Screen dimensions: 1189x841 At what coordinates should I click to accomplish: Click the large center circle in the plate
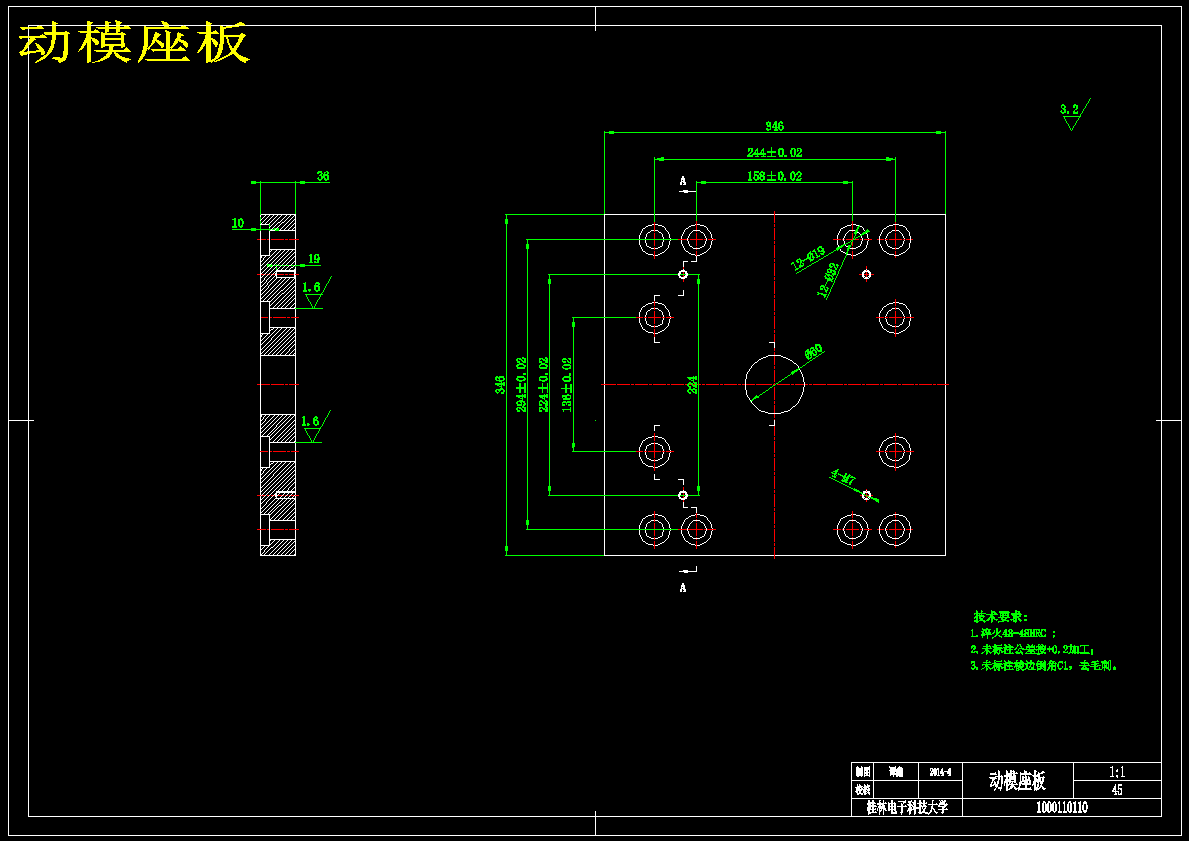[774, 384]
